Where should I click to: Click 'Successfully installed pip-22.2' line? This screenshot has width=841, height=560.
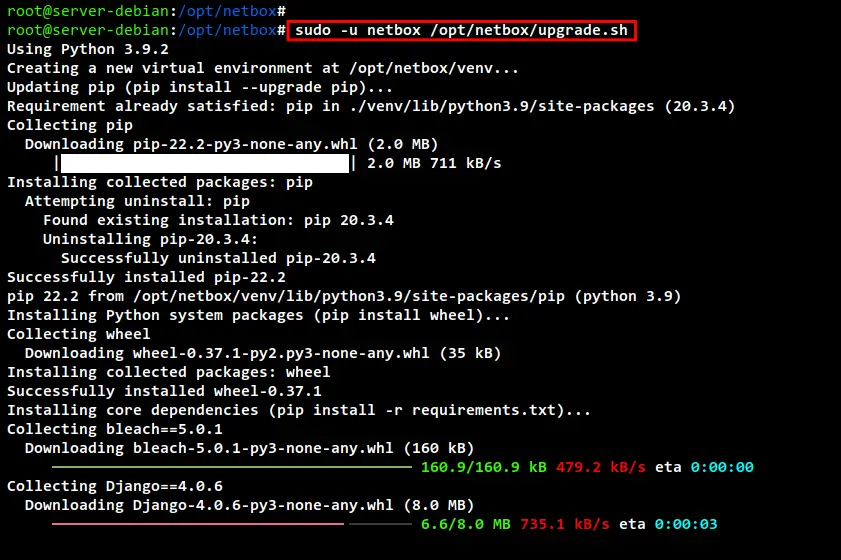point(146,277)
